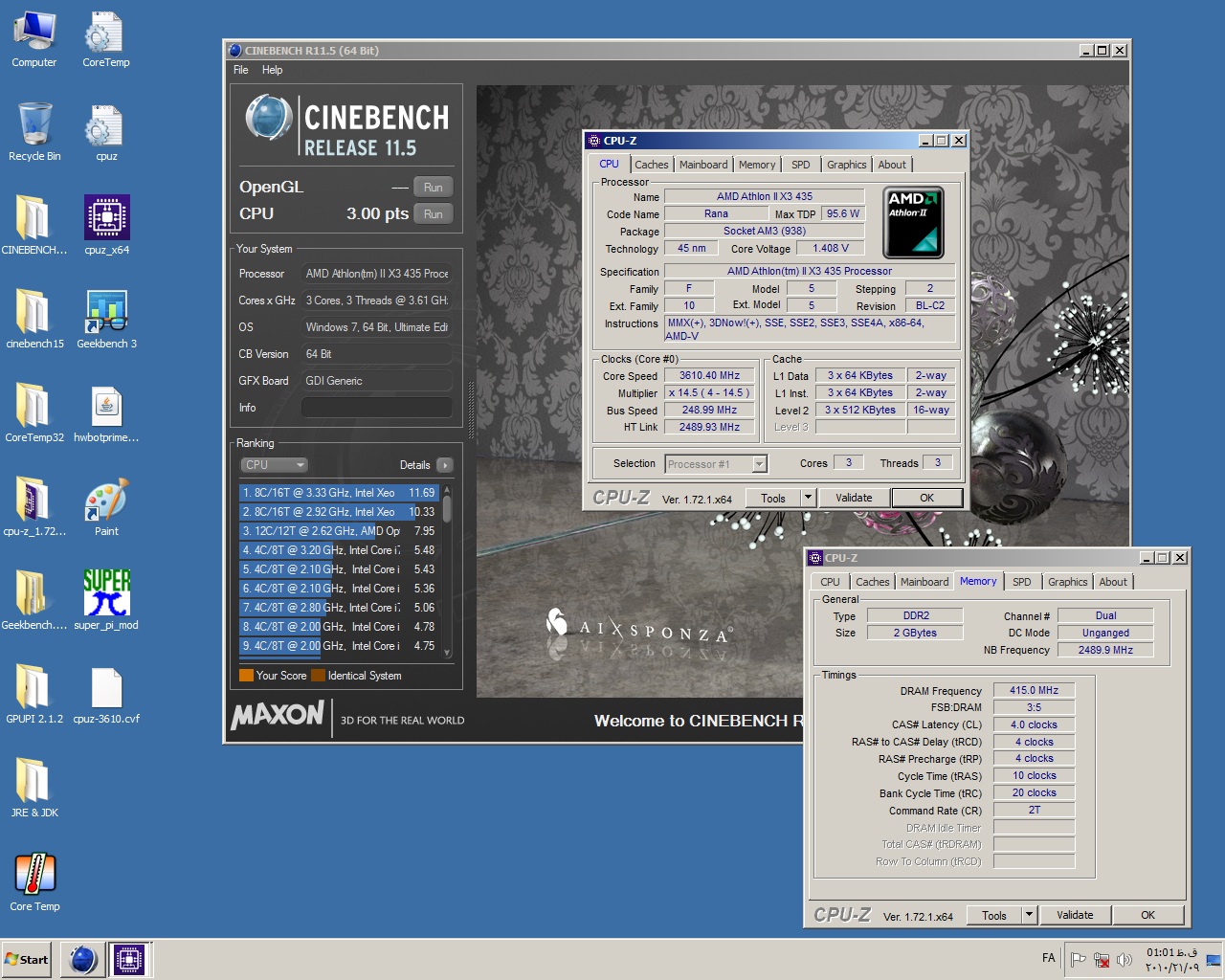Click the AMD Athlon II logo in CPU-Z

913,223
